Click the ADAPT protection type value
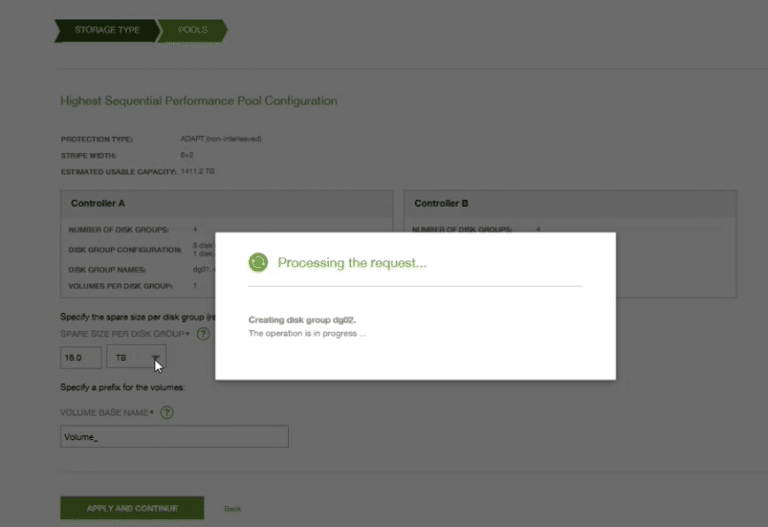The width and height of the screenshot is (768, 527). pyautogui.click(x=221, y=139)
